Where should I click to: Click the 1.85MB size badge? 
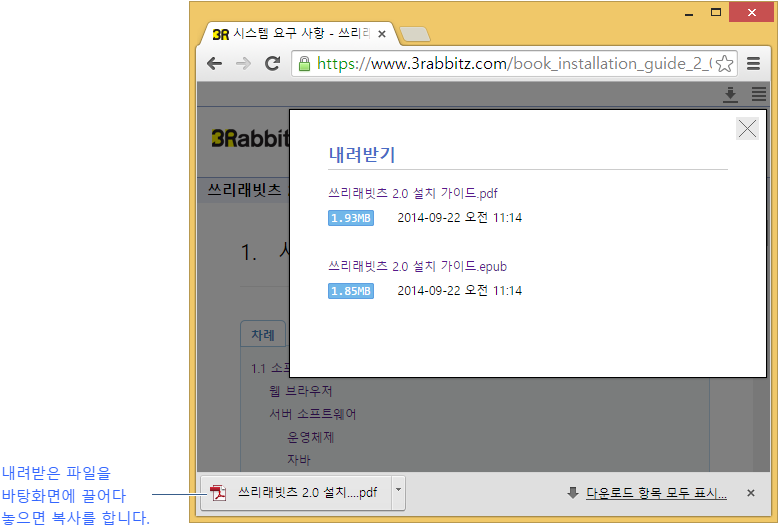[351, 291]
